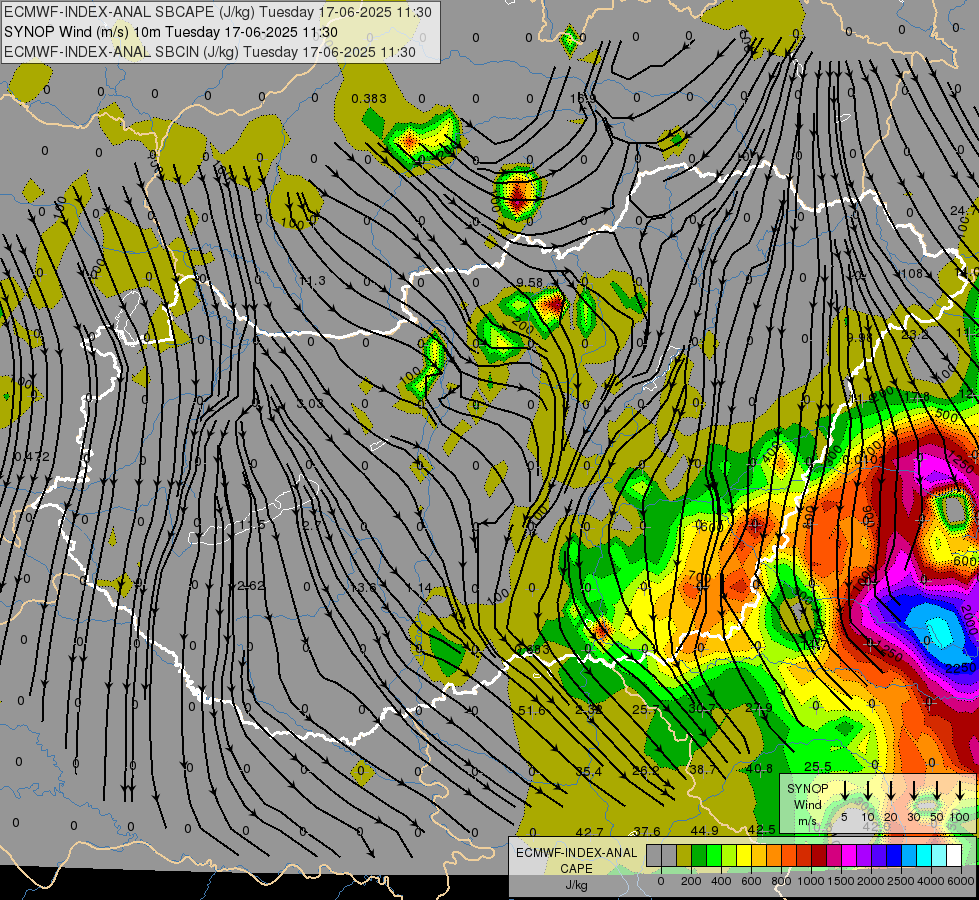Click the '6000' tick label in CAPE legend
The width and height of the screenshot is (979, 900).
coord(962,881)
